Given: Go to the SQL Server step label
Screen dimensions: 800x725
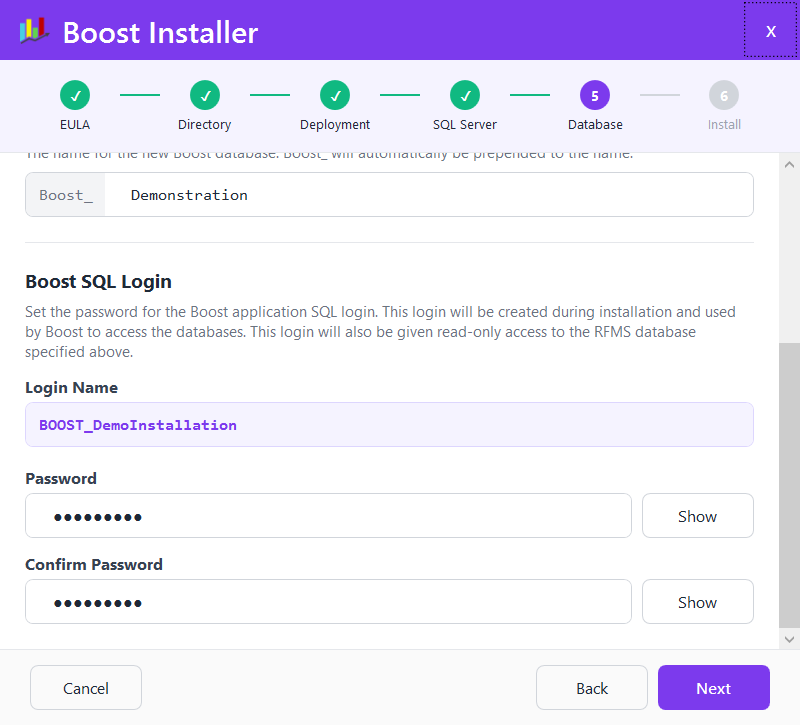Looking at the screenshot, I should coord(465,124).
